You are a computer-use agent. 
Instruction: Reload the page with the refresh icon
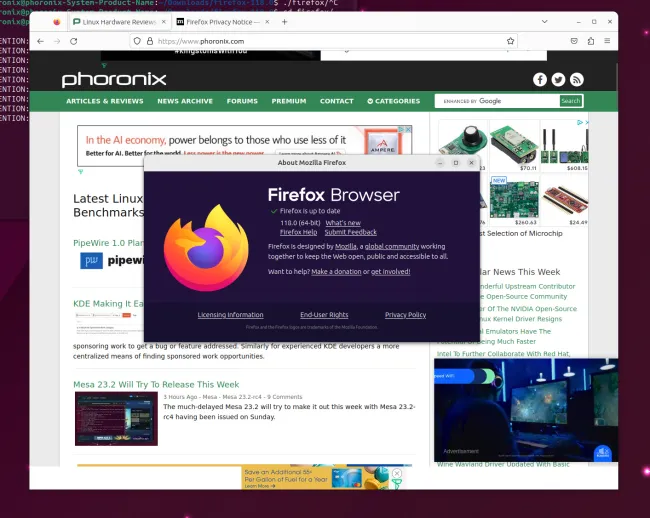click(x=74, y=41)
